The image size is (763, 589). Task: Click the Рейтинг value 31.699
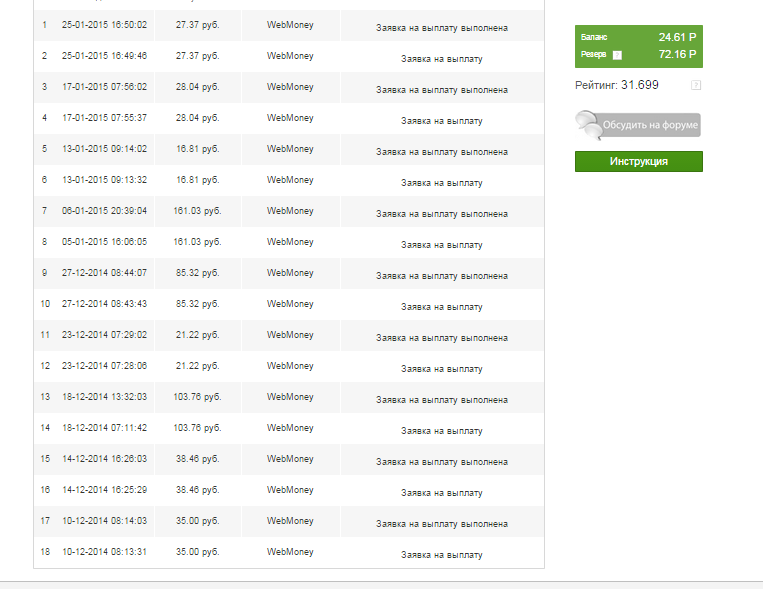(640, 85)
